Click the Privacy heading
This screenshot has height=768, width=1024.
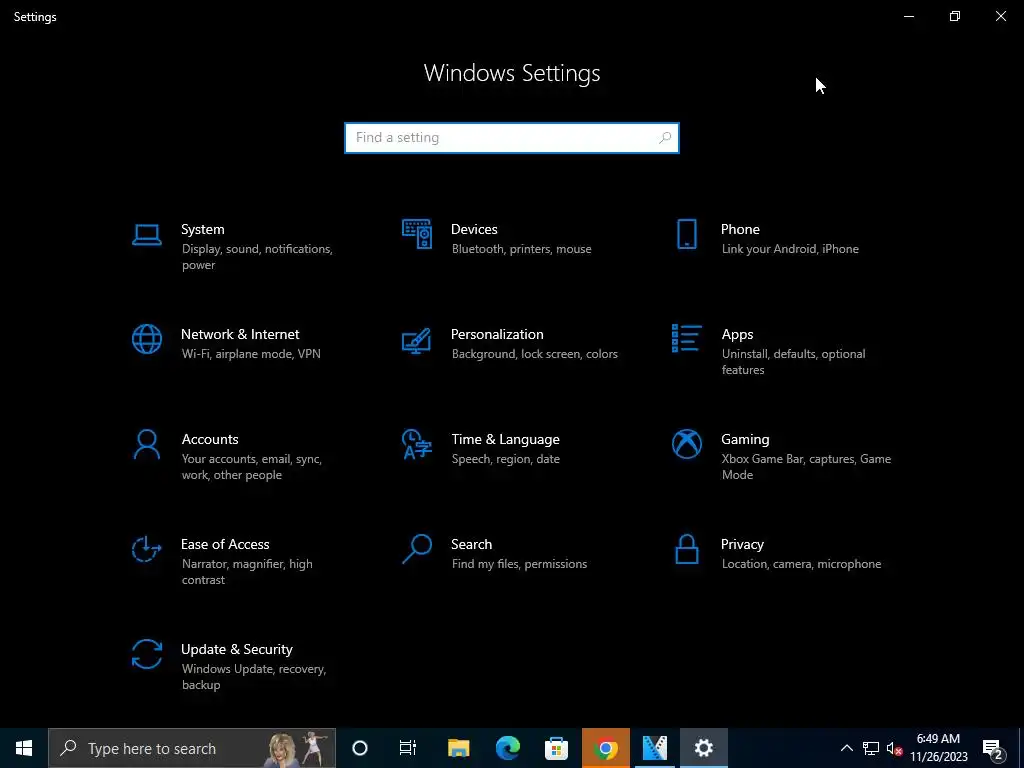click(x=742, y=545)
